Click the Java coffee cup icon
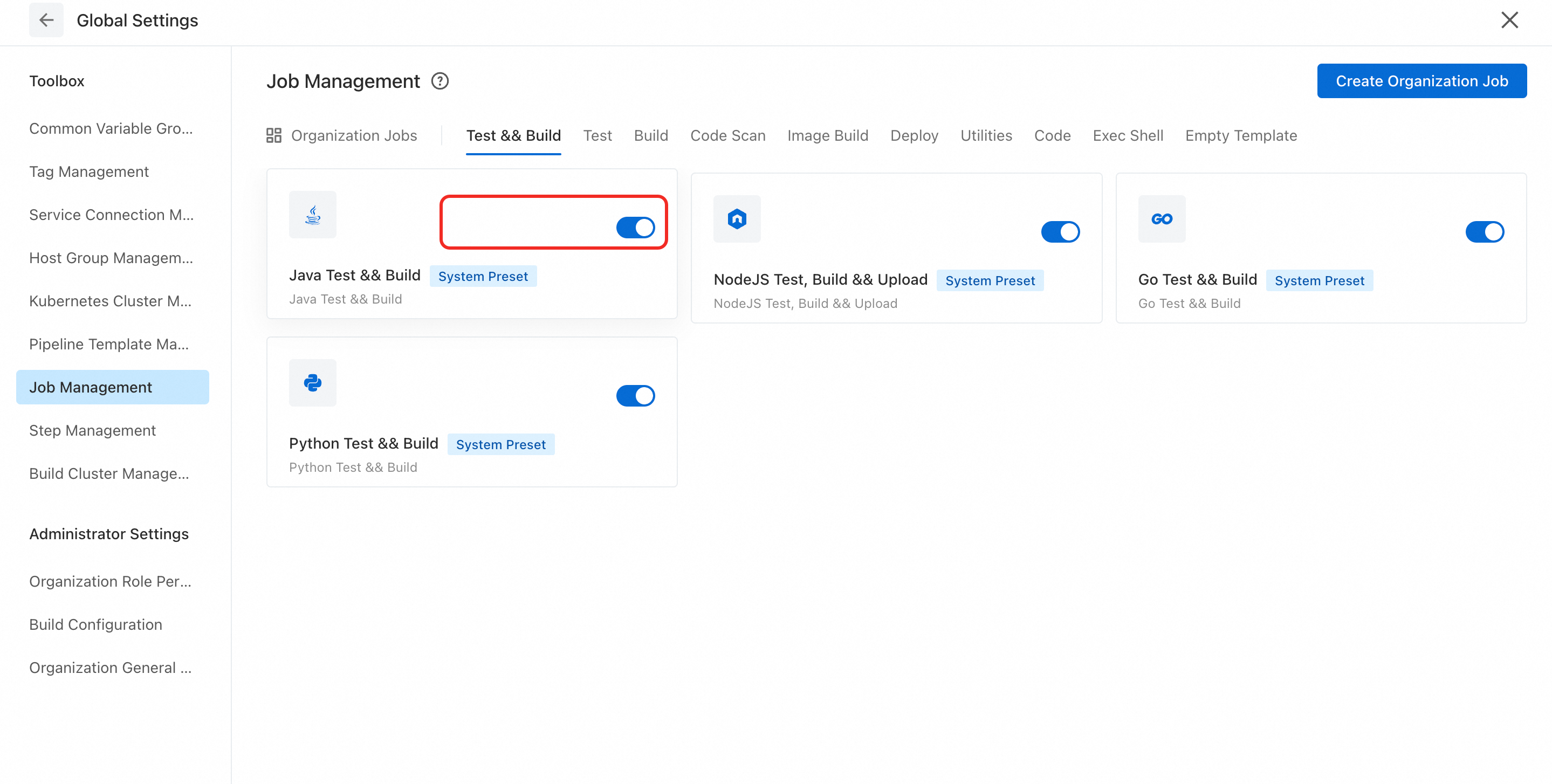1552x784 pixels. [x=312, y=215]
